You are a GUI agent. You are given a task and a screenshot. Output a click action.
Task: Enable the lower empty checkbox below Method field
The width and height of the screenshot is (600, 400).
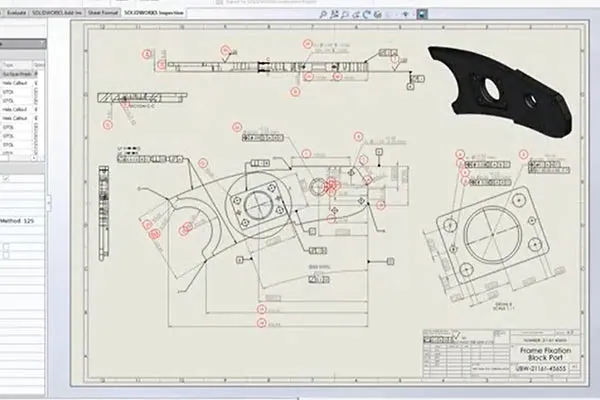coord(5,255)
